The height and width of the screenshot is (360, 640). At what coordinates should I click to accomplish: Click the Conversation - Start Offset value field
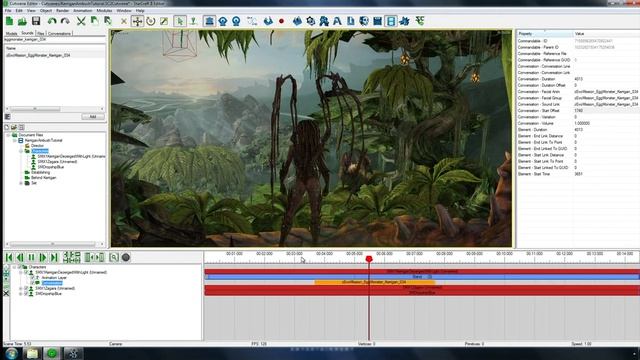606,111
